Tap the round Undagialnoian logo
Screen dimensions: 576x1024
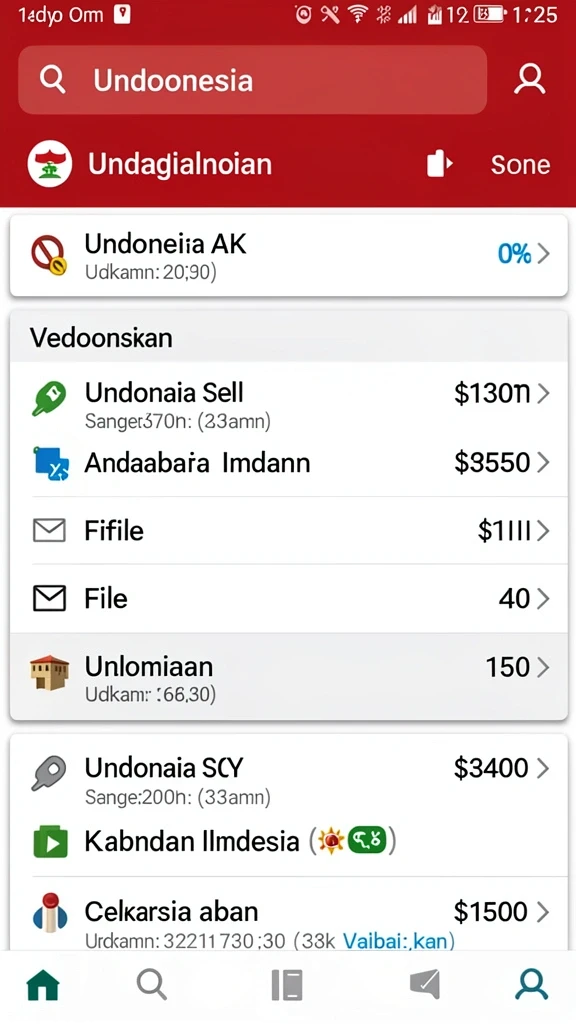click(50, 164)
